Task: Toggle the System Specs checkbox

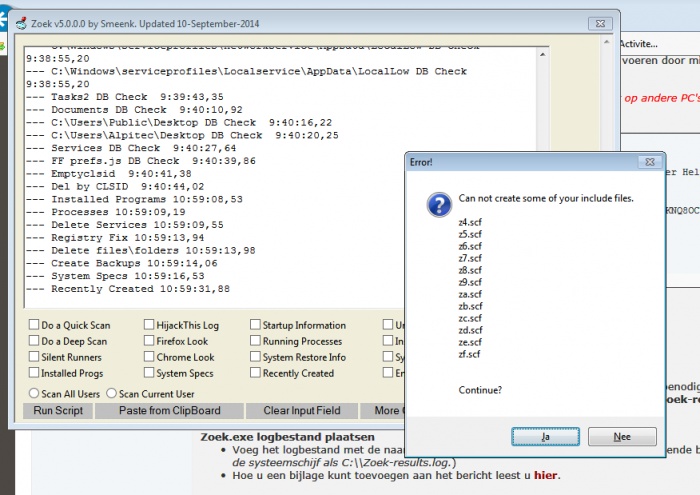Action: 149,372
